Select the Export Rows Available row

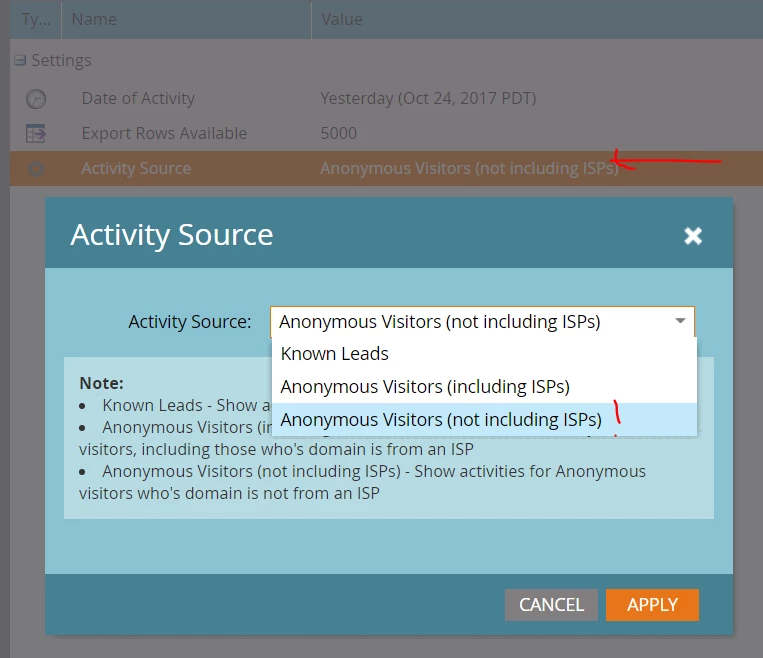(386, 133)
